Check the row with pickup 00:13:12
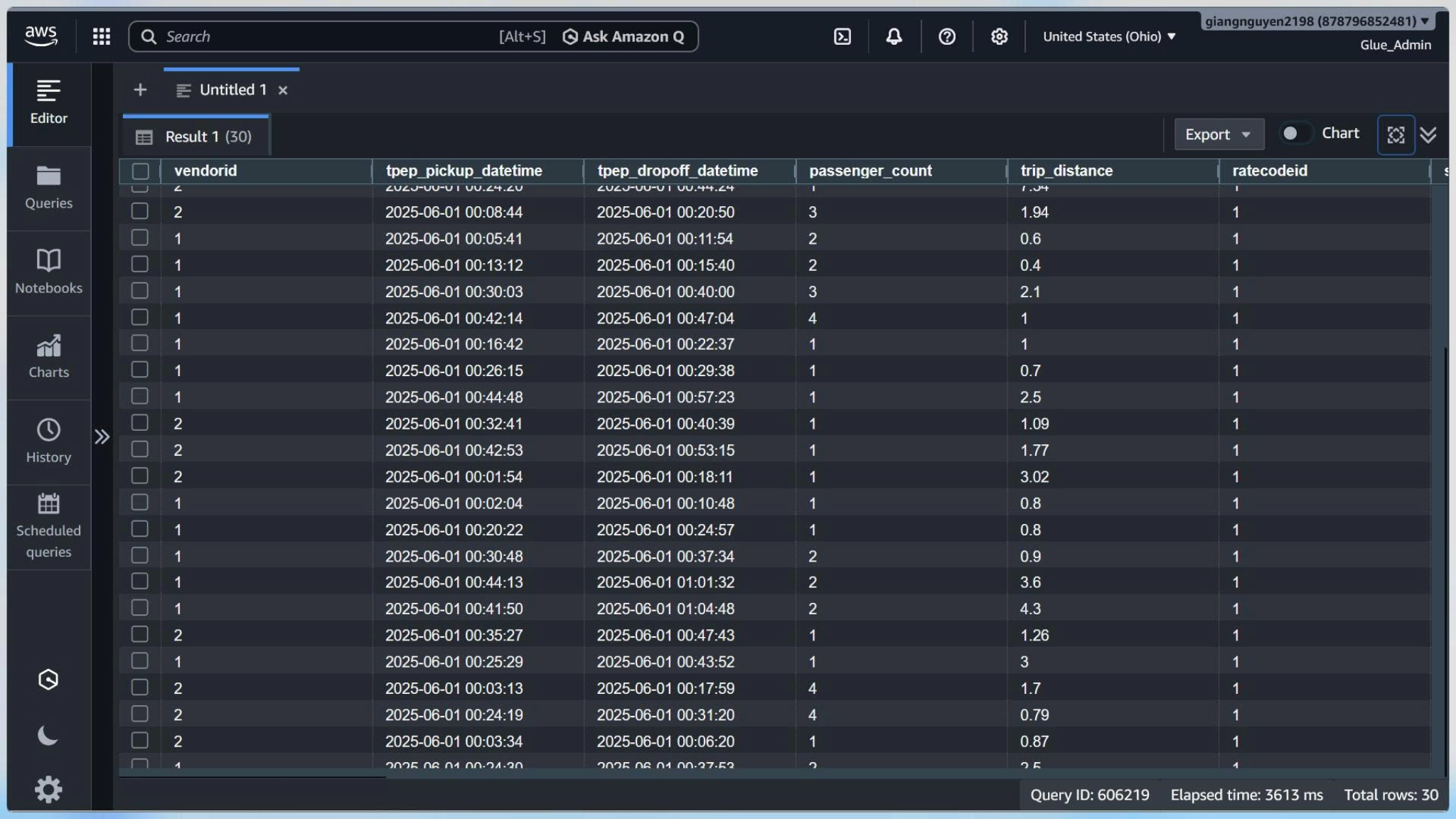Screen dimensions: 1456x819 click(x=140, y=264)
